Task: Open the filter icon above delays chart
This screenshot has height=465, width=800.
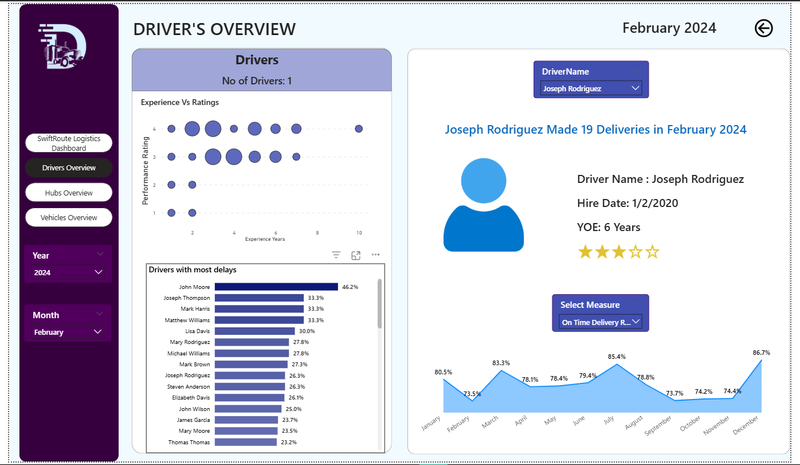Action: pos(336,255)
